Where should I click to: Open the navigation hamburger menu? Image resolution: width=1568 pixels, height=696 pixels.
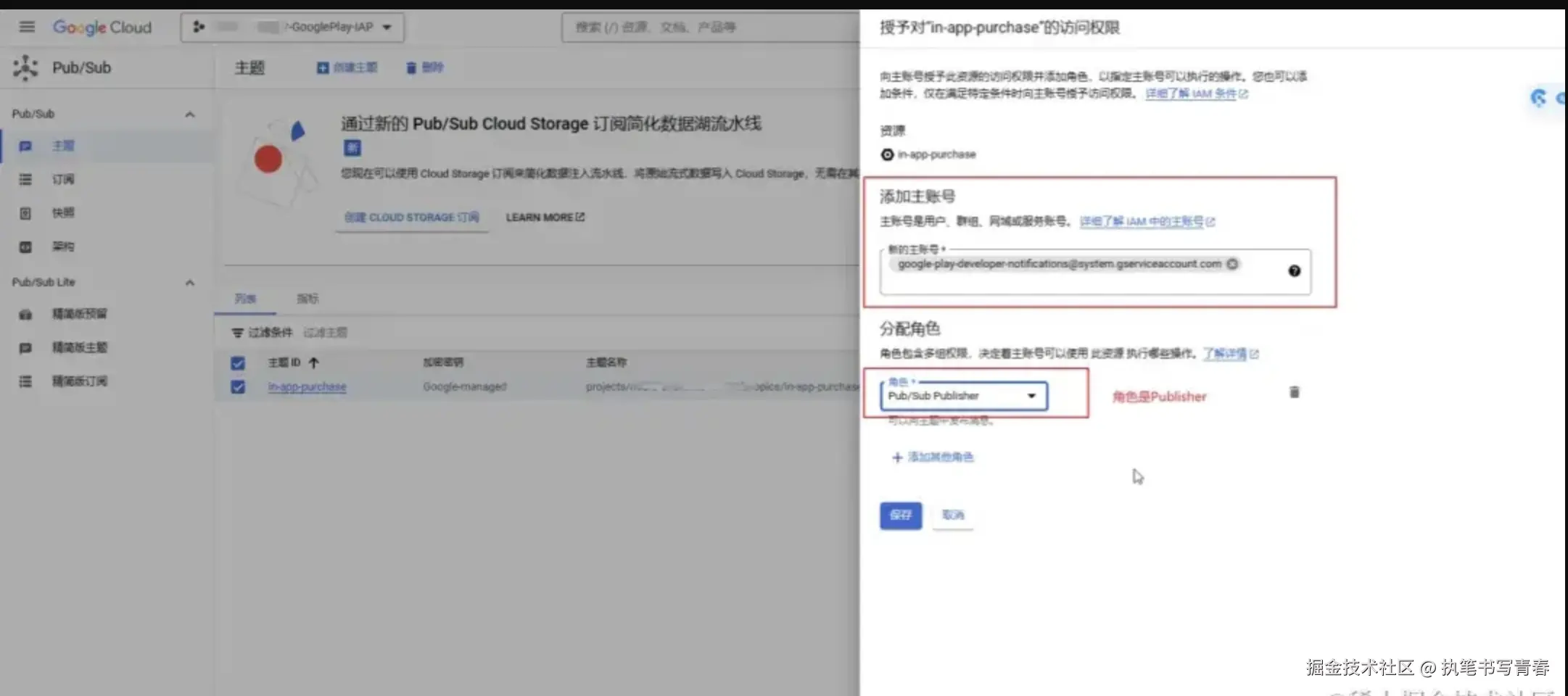click(27, 27)
